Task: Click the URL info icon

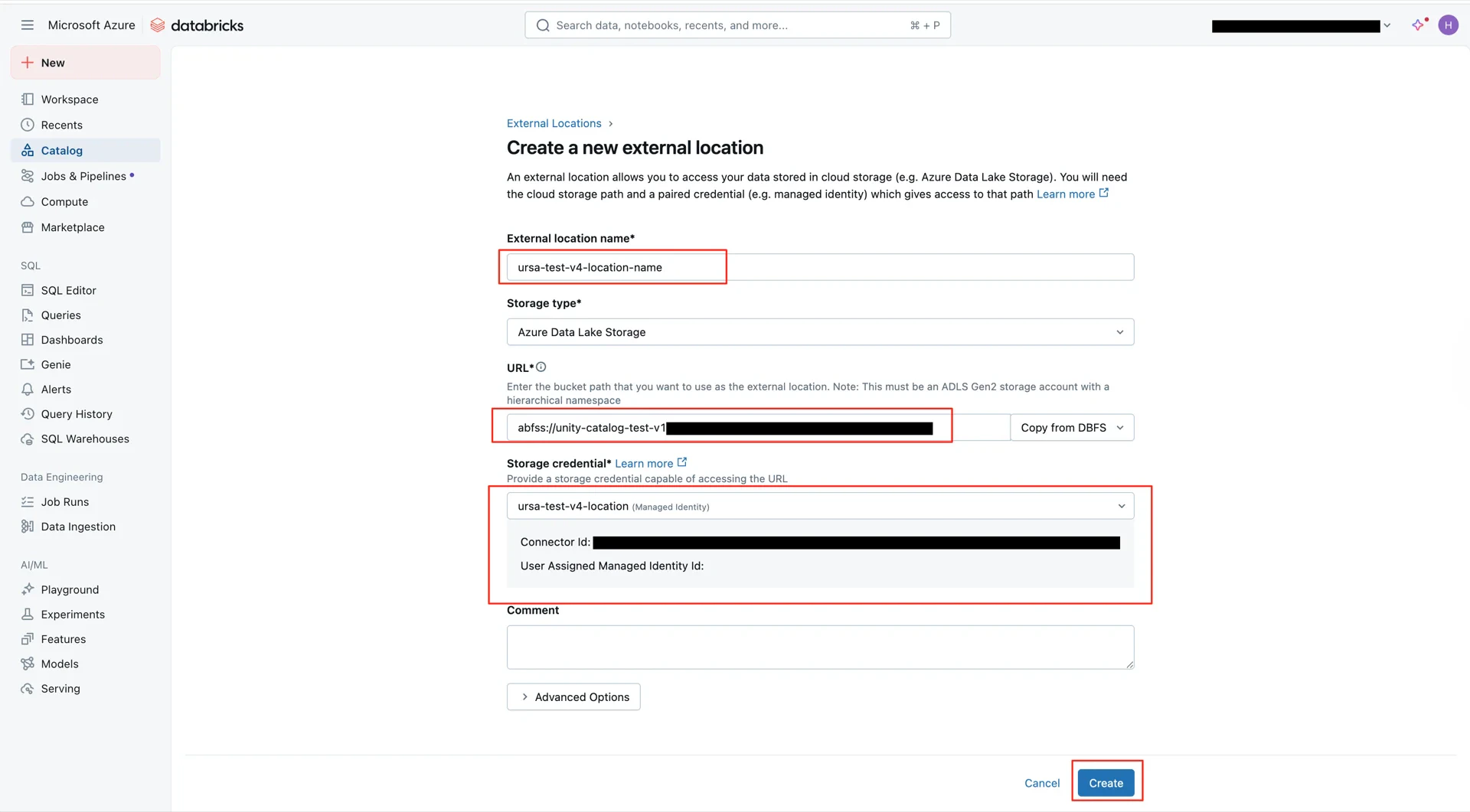Action: [541, 367]
